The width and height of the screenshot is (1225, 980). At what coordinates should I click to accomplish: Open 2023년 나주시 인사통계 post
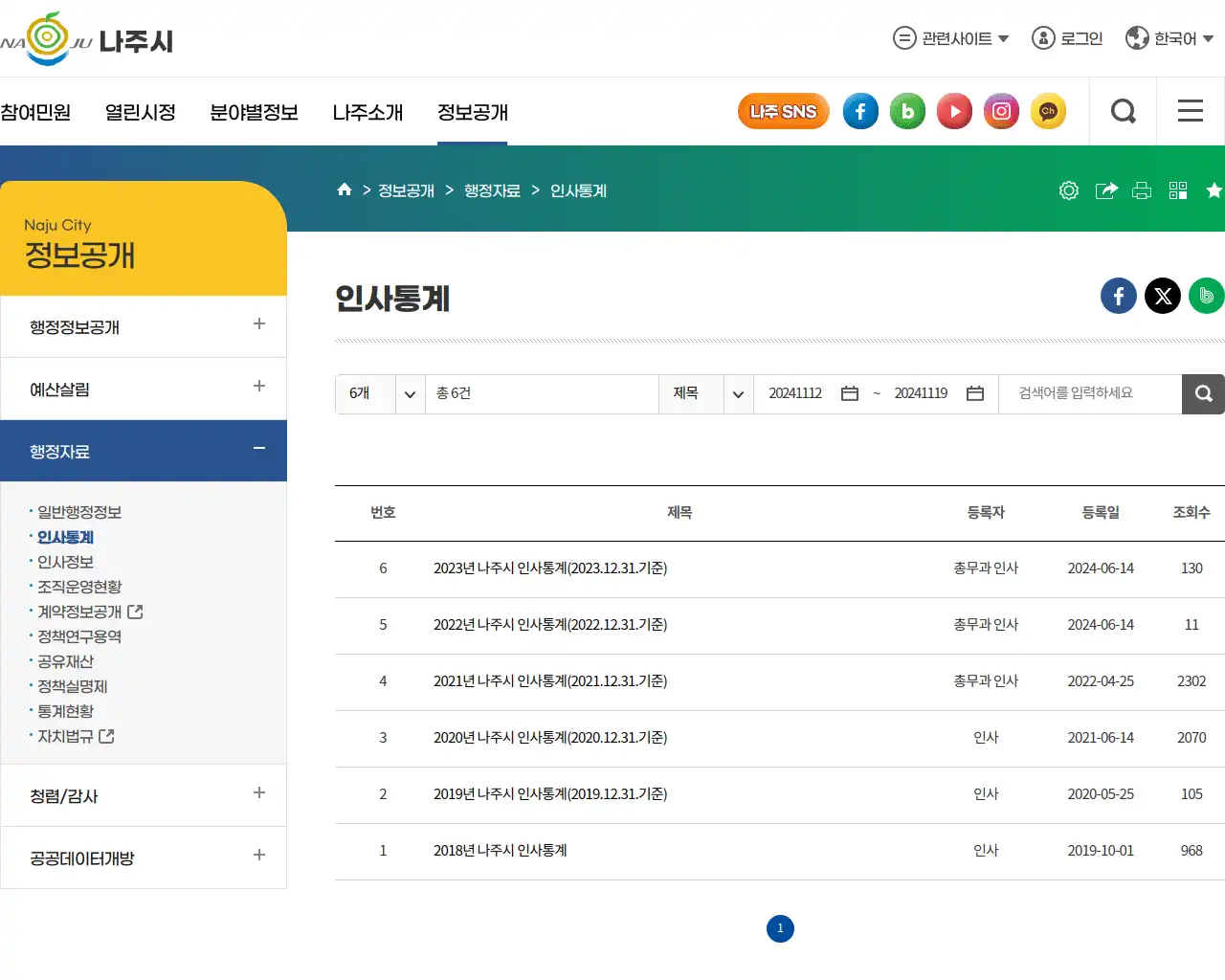550,568
